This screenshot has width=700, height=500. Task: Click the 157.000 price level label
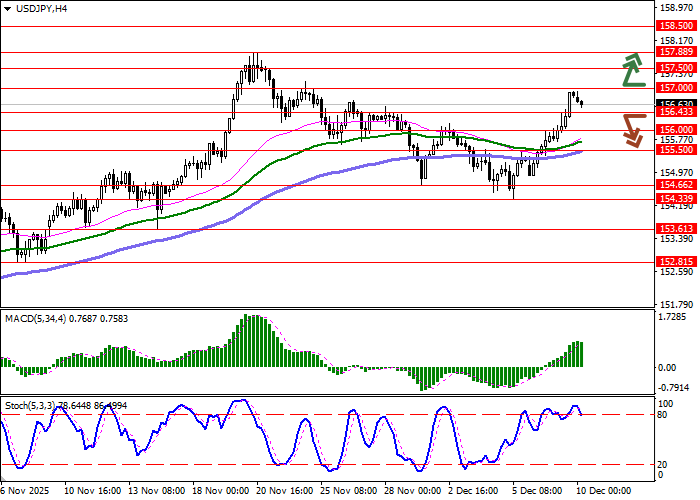(x=677, y=88)
